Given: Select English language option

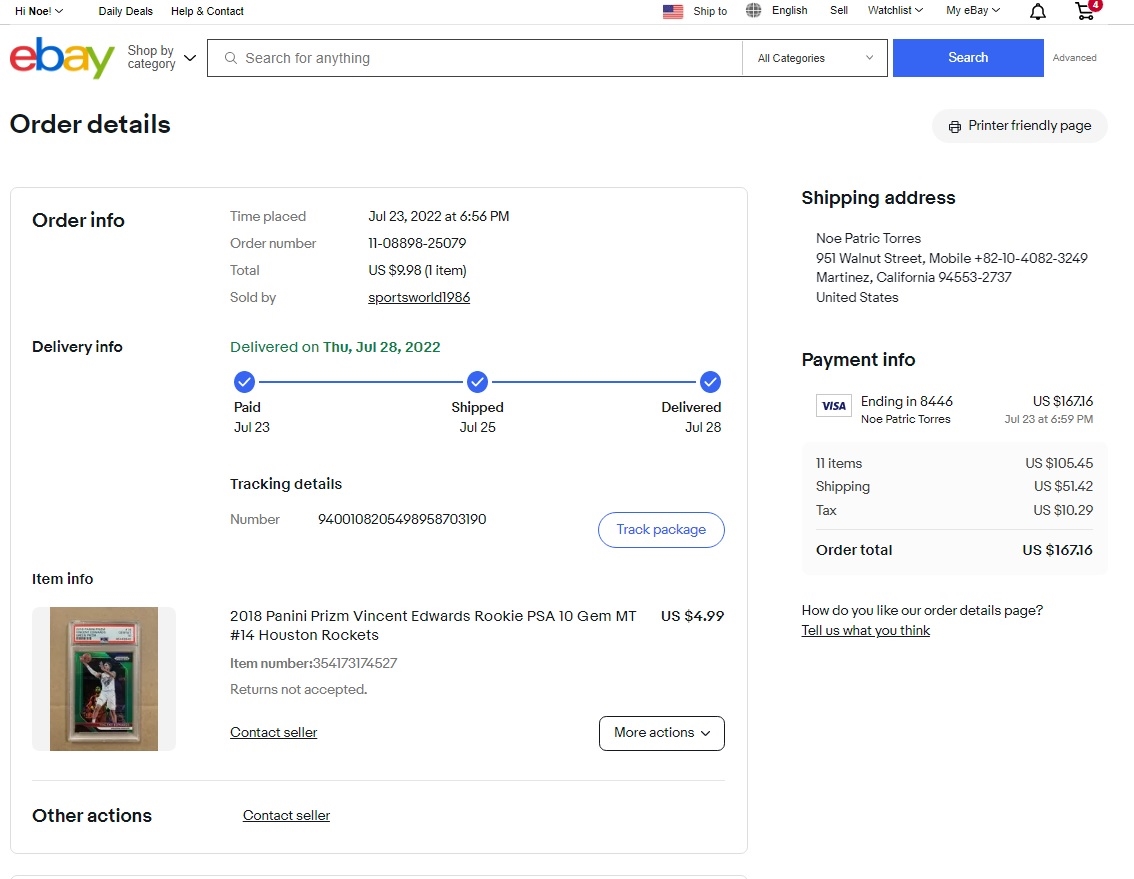Looking at the screenshot, I should click(x=789, y=10).
